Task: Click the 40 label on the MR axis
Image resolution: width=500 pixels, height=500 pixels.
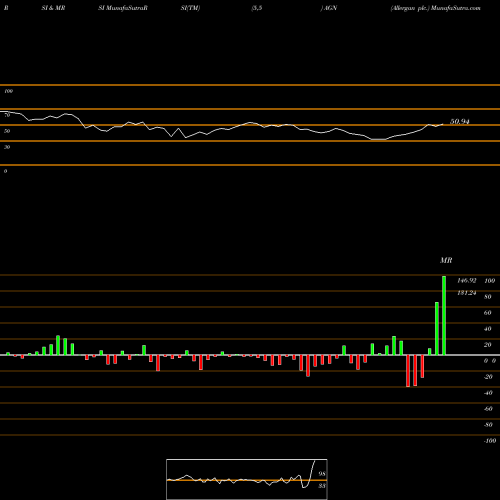Action: coord(488,329)
